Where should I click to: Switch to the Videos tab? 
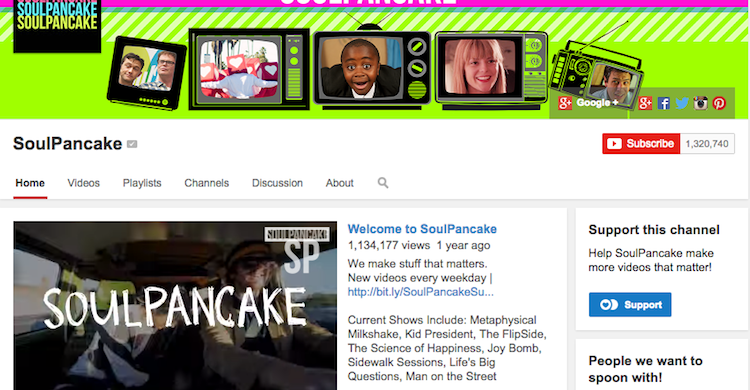click(x=83, y=183)
